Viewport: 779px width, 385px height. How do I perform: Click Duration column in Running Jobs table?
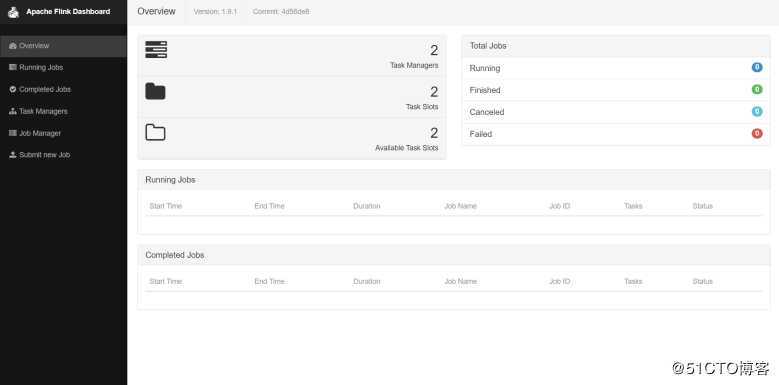367,206
